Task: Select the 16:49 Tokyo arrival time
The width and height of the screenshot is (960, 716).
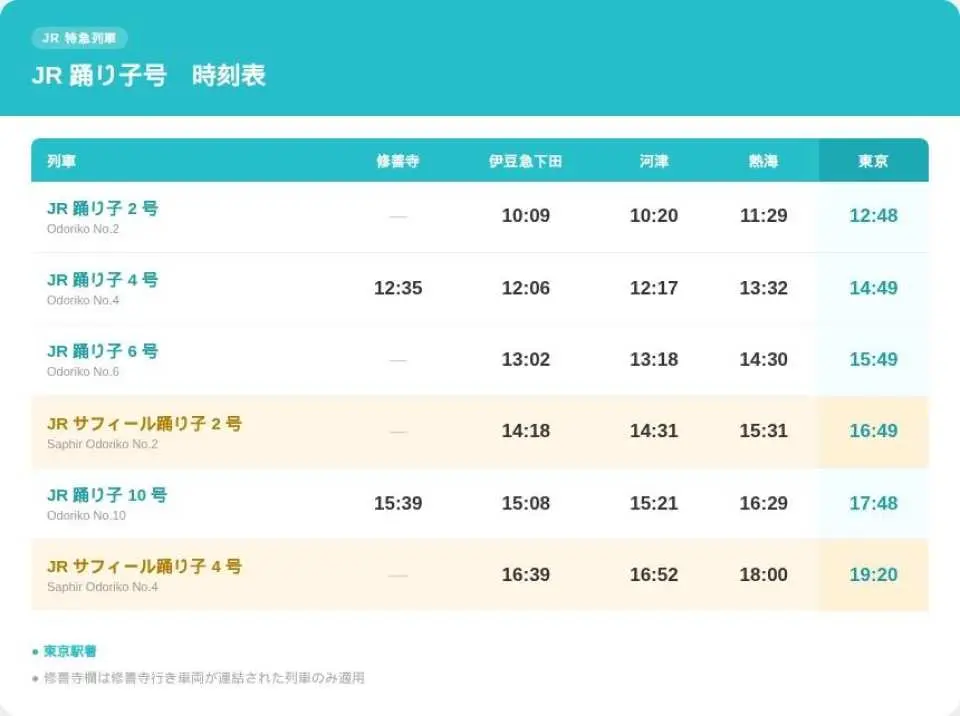Action: (x=873, y=431)
